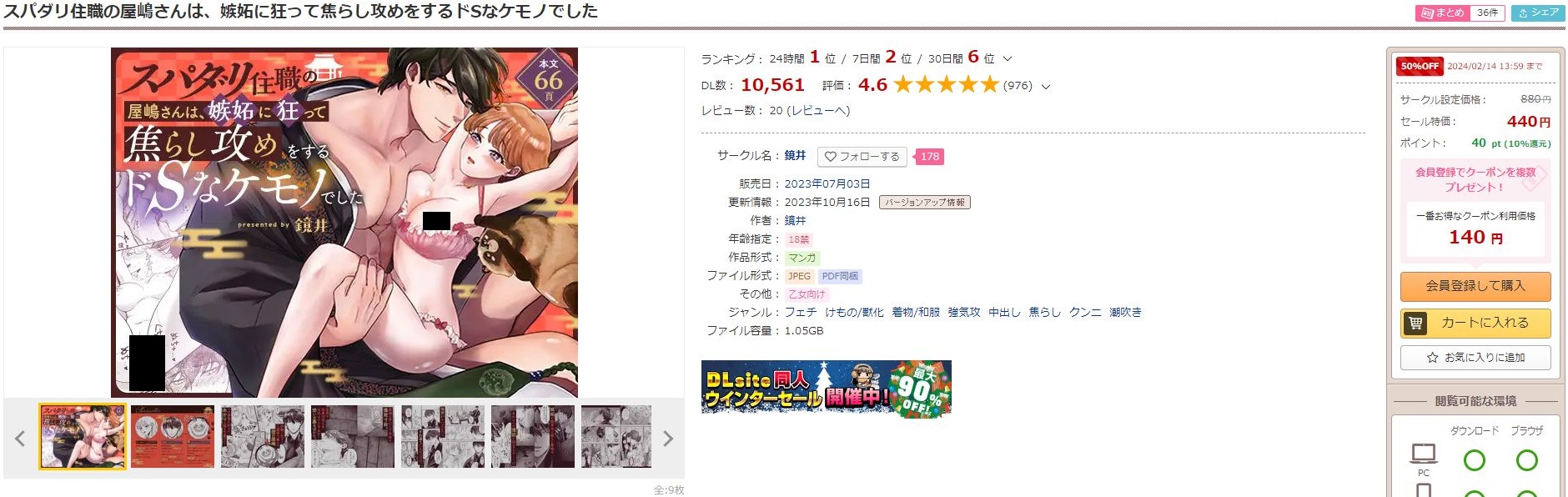Expand the ranking details chevron

[x=1007, y=58]
